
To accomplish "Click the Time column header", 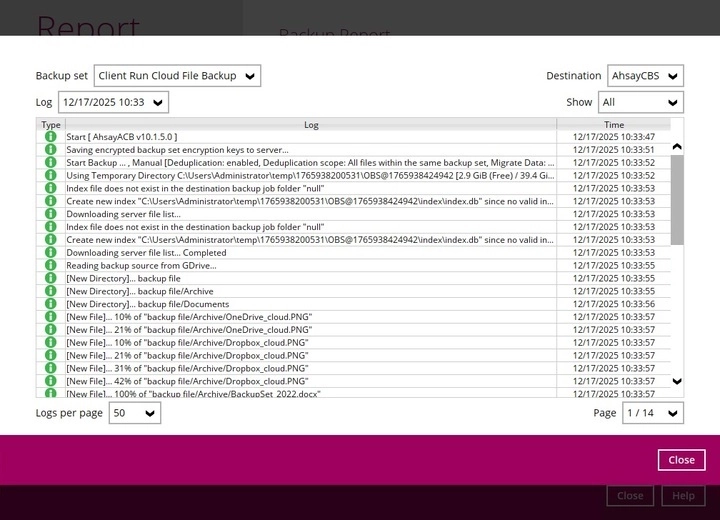I will point(614,124).
